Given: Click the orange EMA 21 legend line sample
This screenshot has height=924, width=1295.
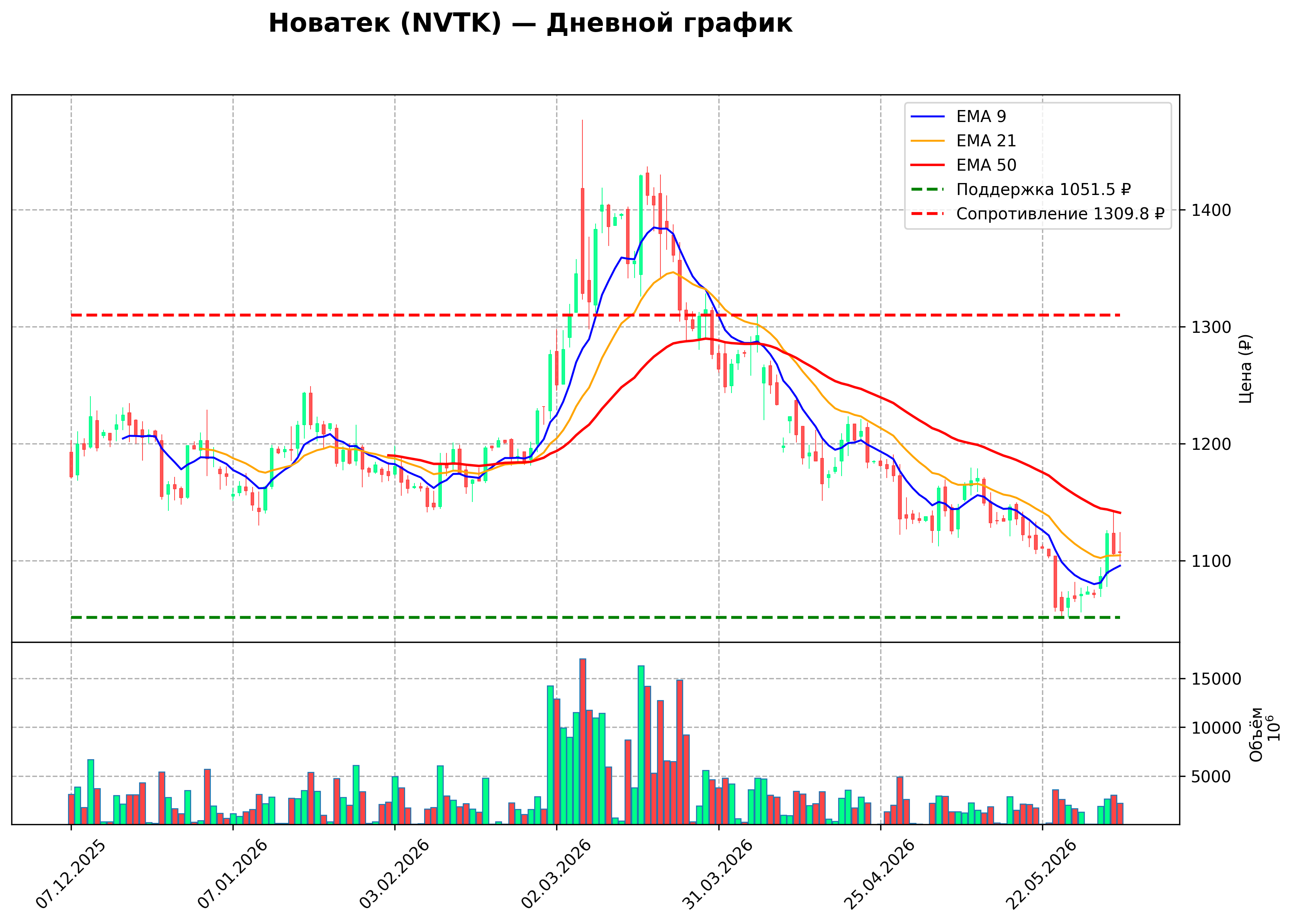Looking at the screenshot, I should pyautogui.click(x=928, y=141).
